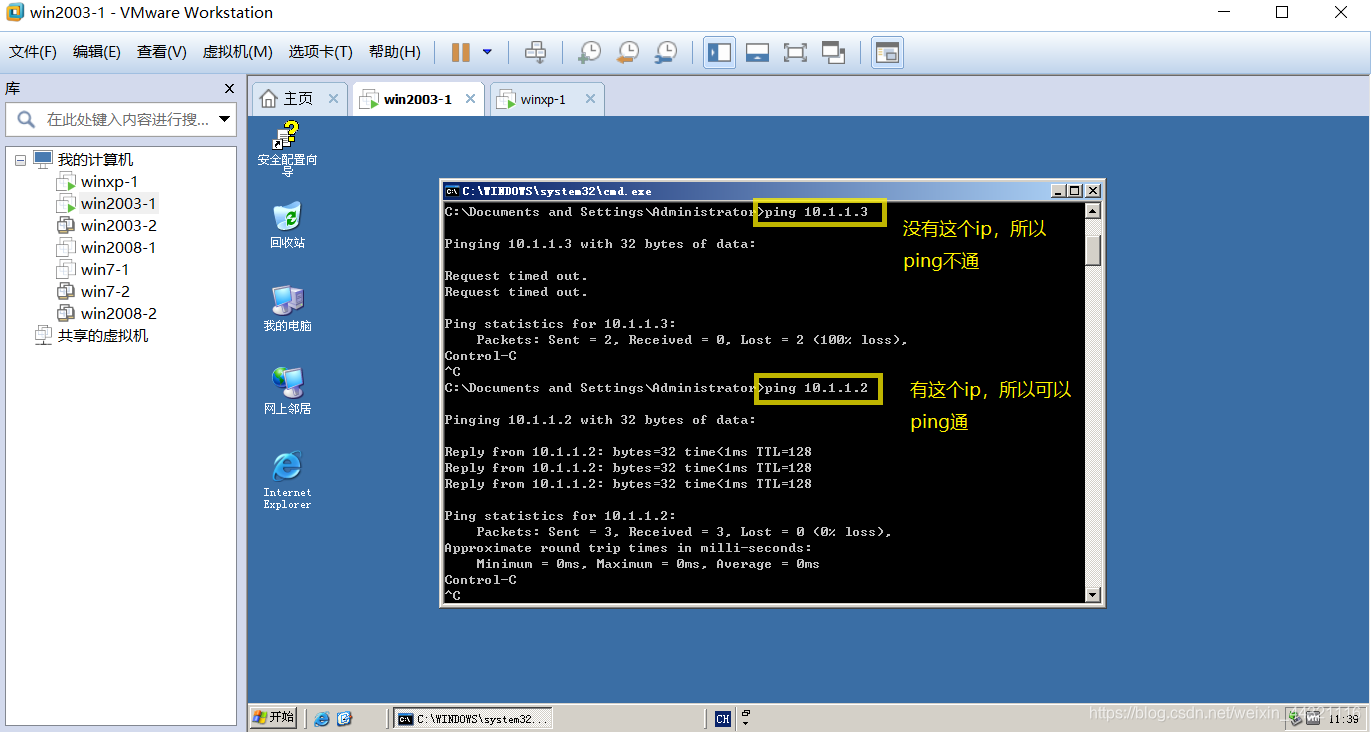
Task: Close the win2003-1 tab
Action: pos(471,99)
